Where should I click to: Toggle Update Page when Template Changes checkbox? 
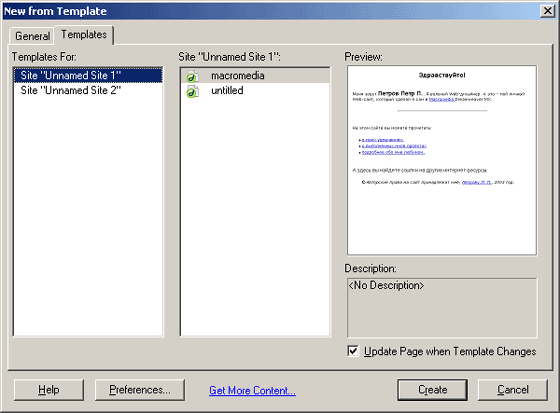(353, 351)
